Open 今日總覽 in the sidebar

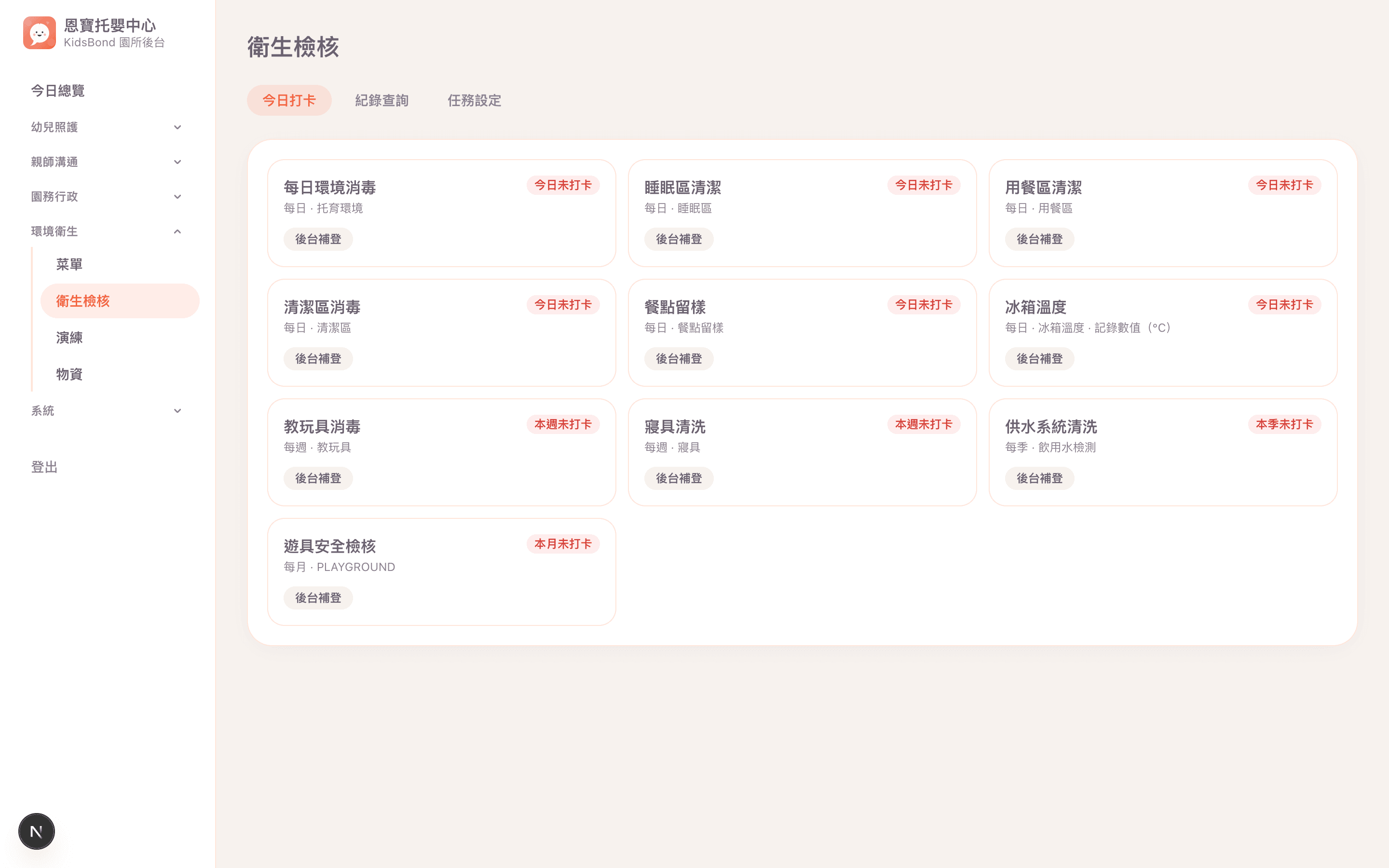click(x=58, y=91)
